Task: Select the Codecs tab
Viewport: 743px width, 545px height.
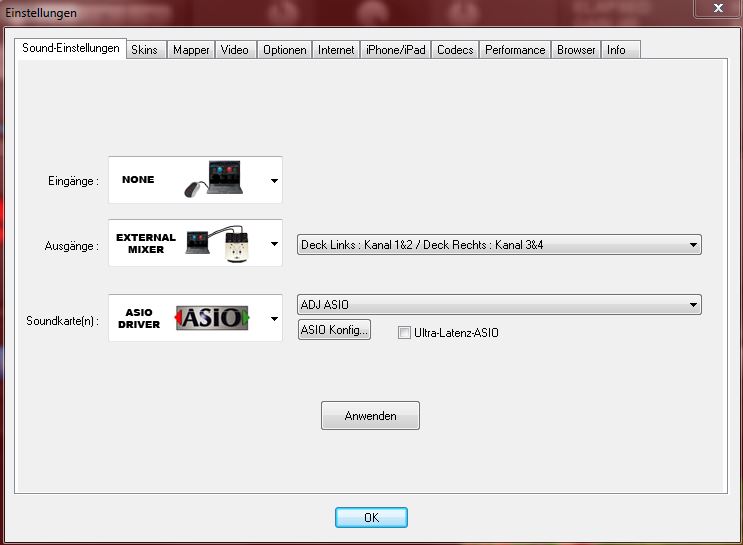Action: [455, 50]
